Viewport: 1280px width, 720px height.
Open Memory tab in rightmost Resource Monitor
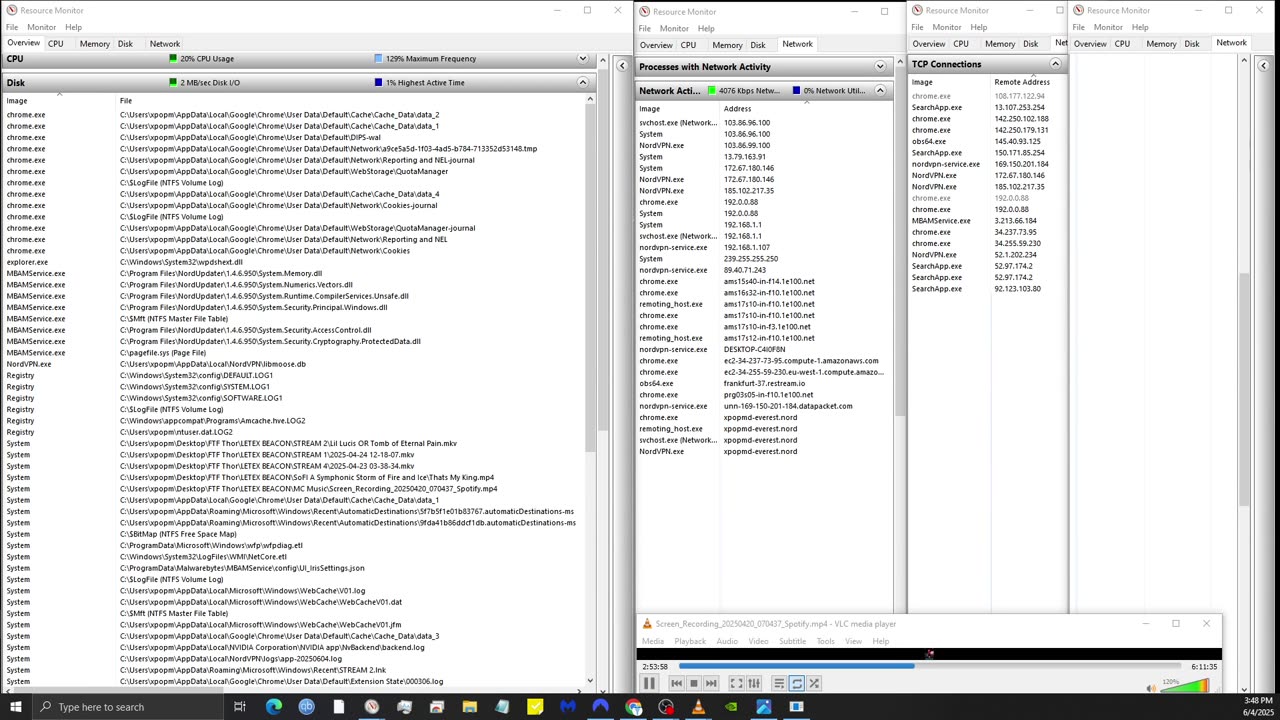1161,44
